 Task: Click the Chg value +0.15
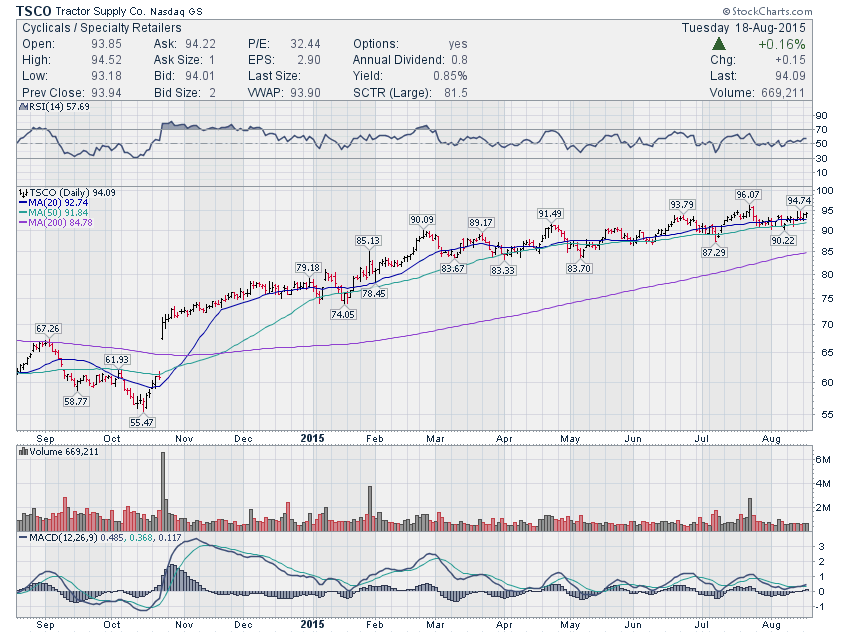click(790, 60)
